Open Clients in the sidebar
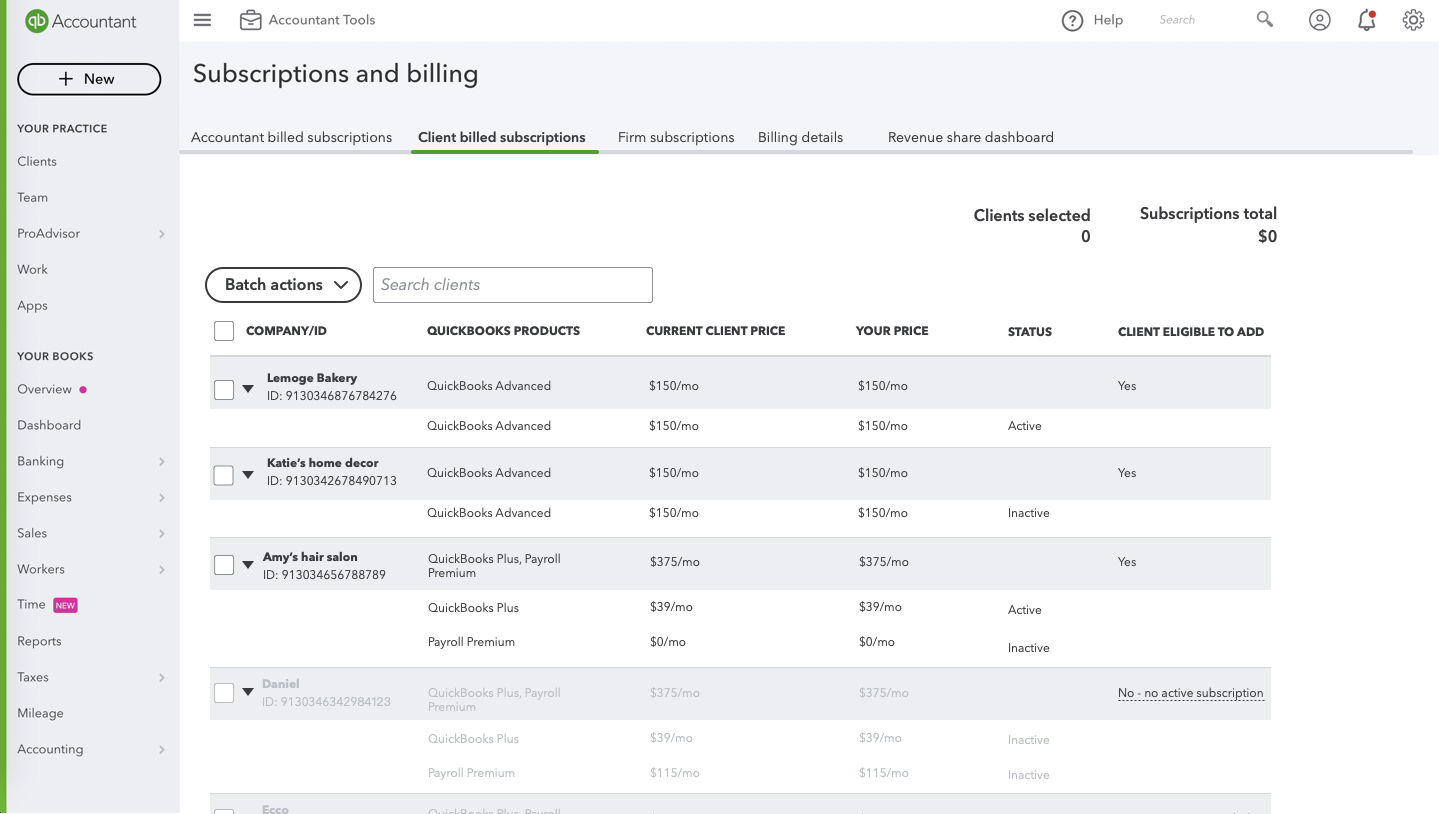Screen dimensions: 1439x814 click(37, 161)
